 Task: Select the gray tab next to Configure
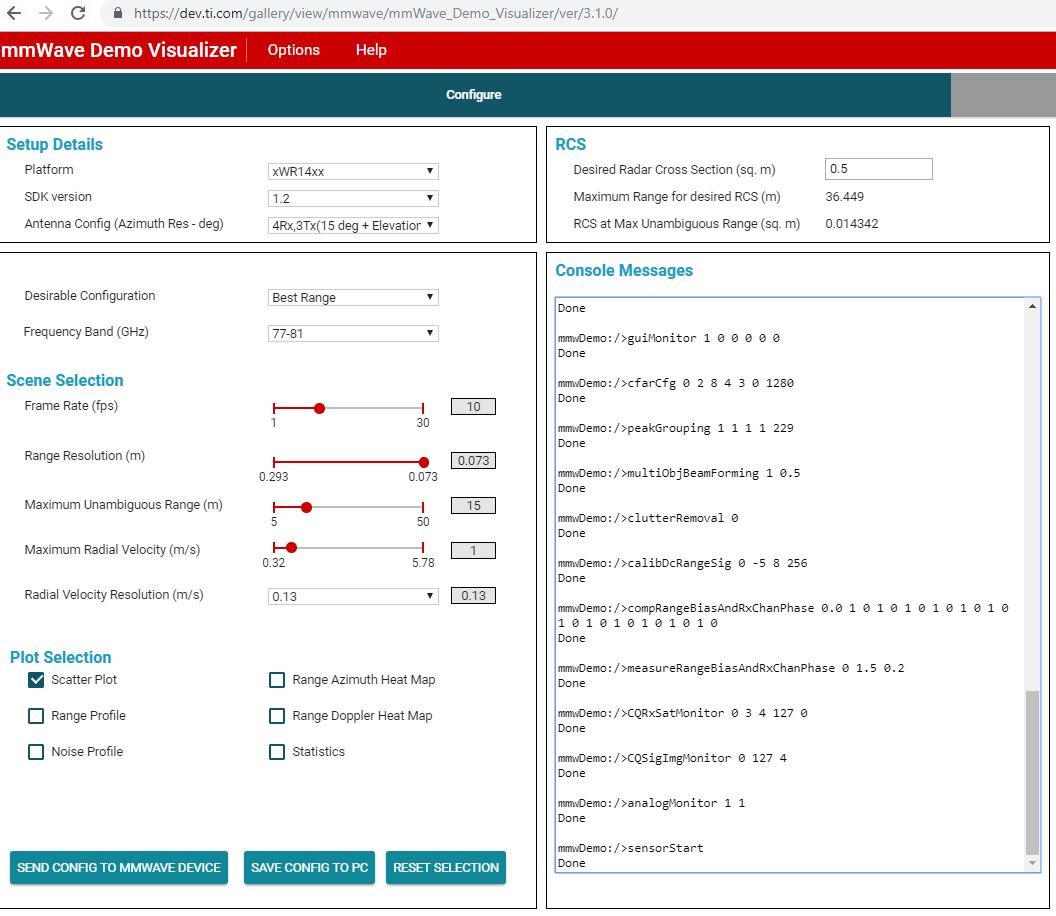[1003, 94]
